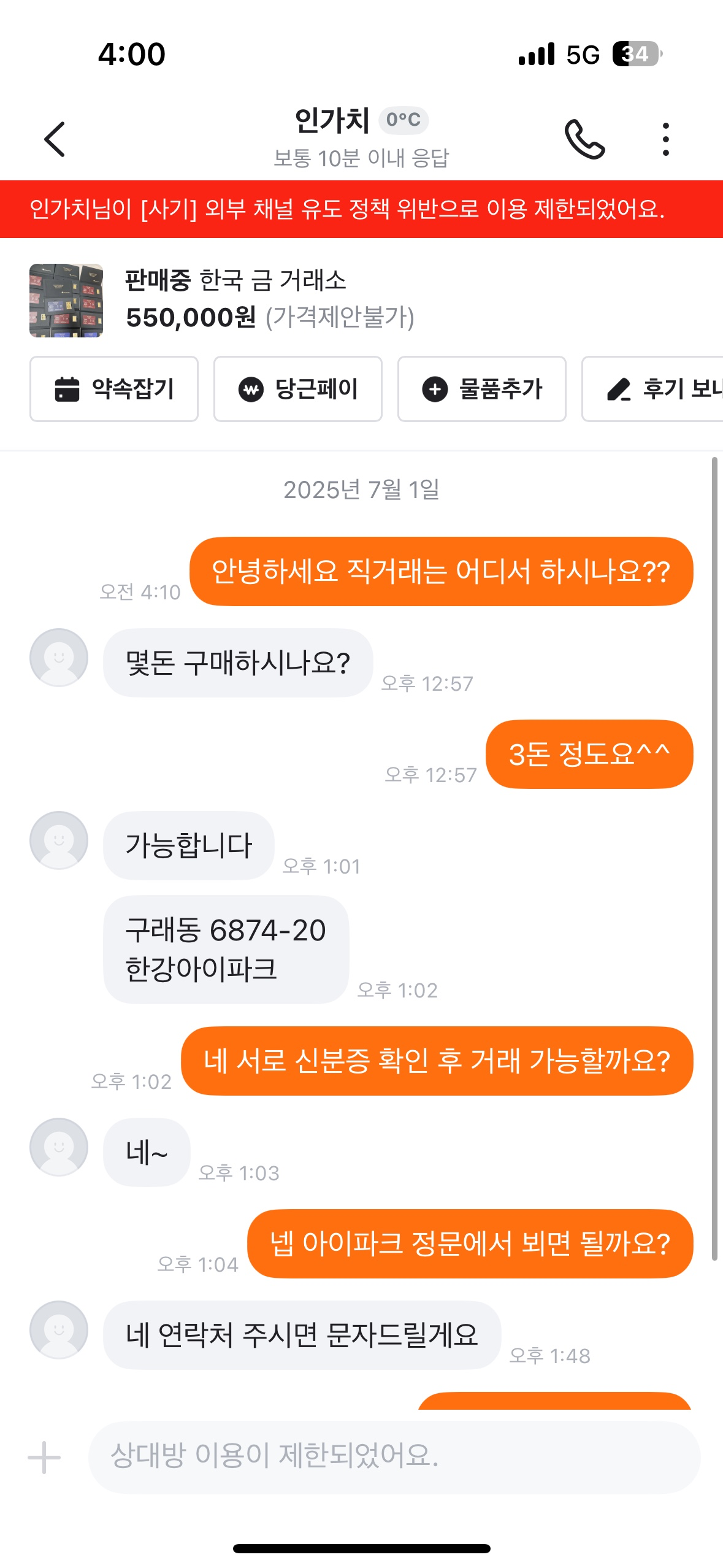Tap the 0°C manner temperature badge

[x=404, y=120]
